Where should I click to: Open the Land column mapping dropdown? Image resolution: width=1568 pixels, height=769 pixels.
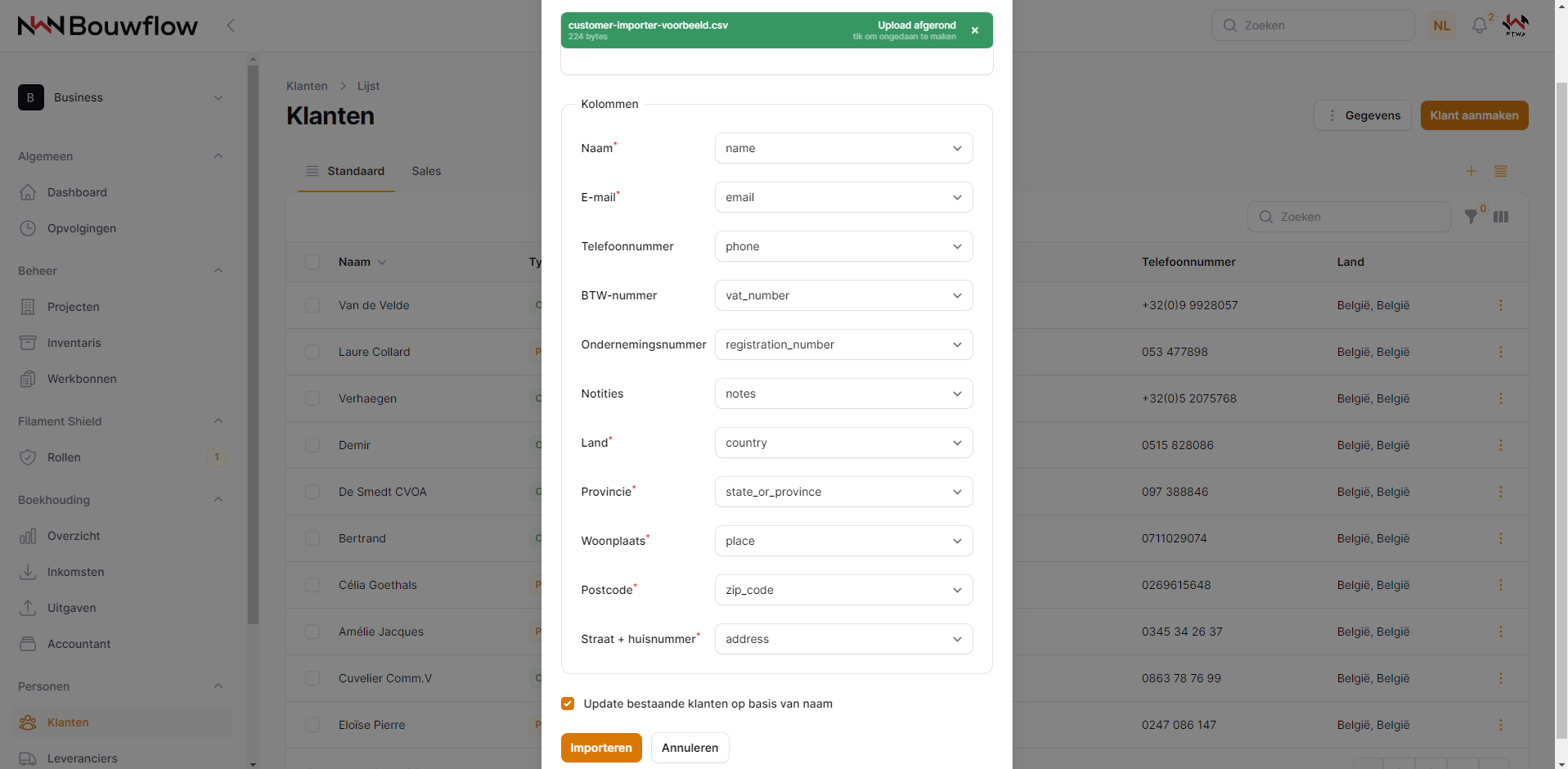coord(843,443)
